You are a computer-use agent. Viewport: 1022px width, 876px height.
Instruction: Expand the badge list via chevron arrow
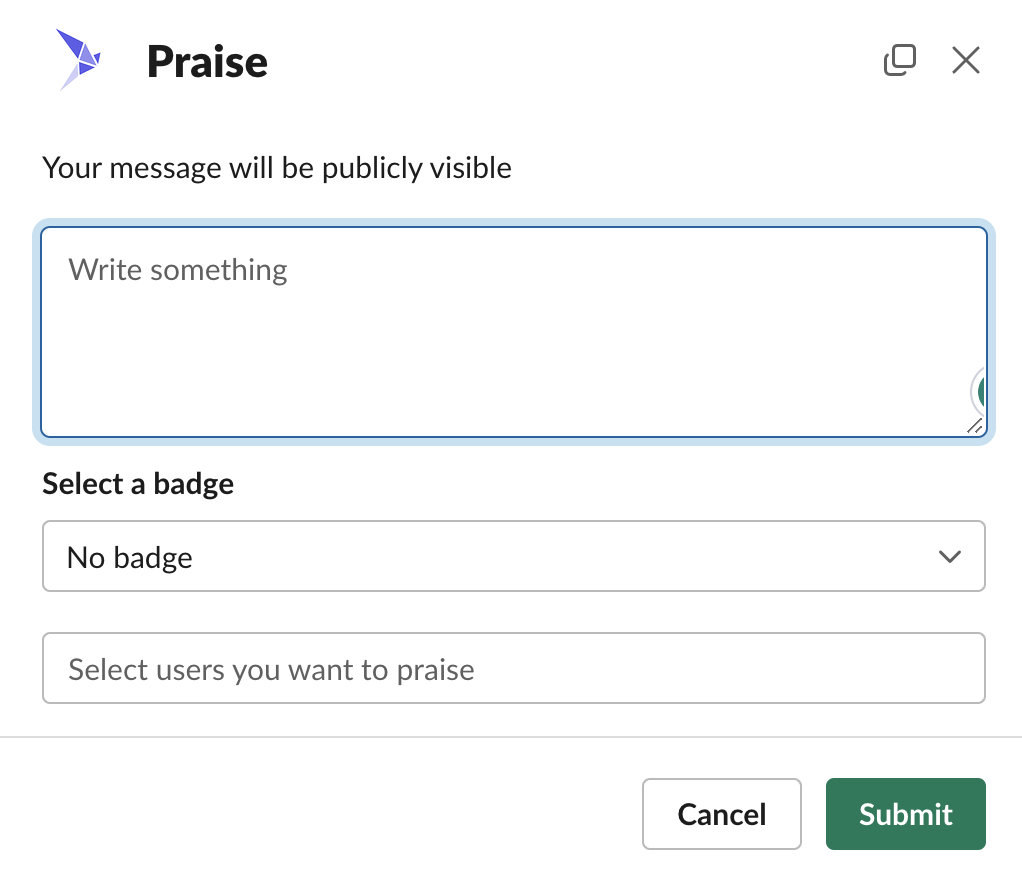tap(950, 557)
